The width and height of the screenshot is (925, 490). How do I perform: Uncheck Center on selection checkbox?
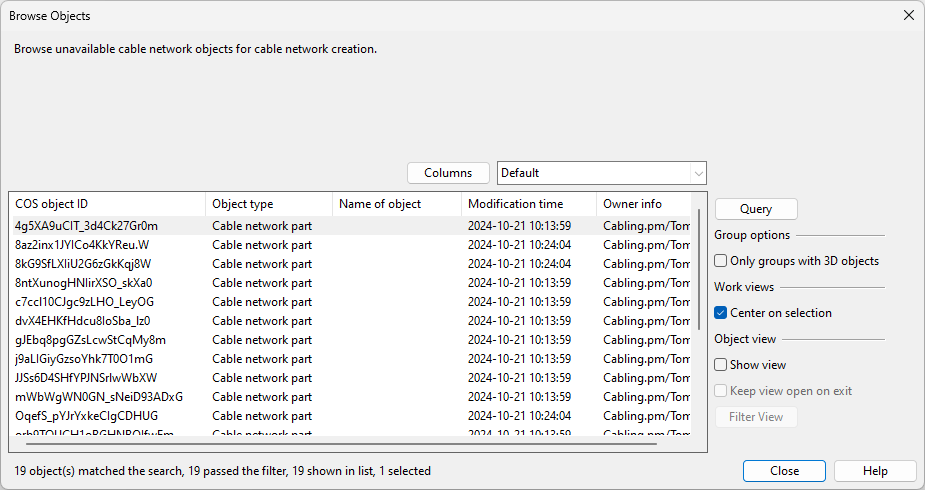[721, 313]
